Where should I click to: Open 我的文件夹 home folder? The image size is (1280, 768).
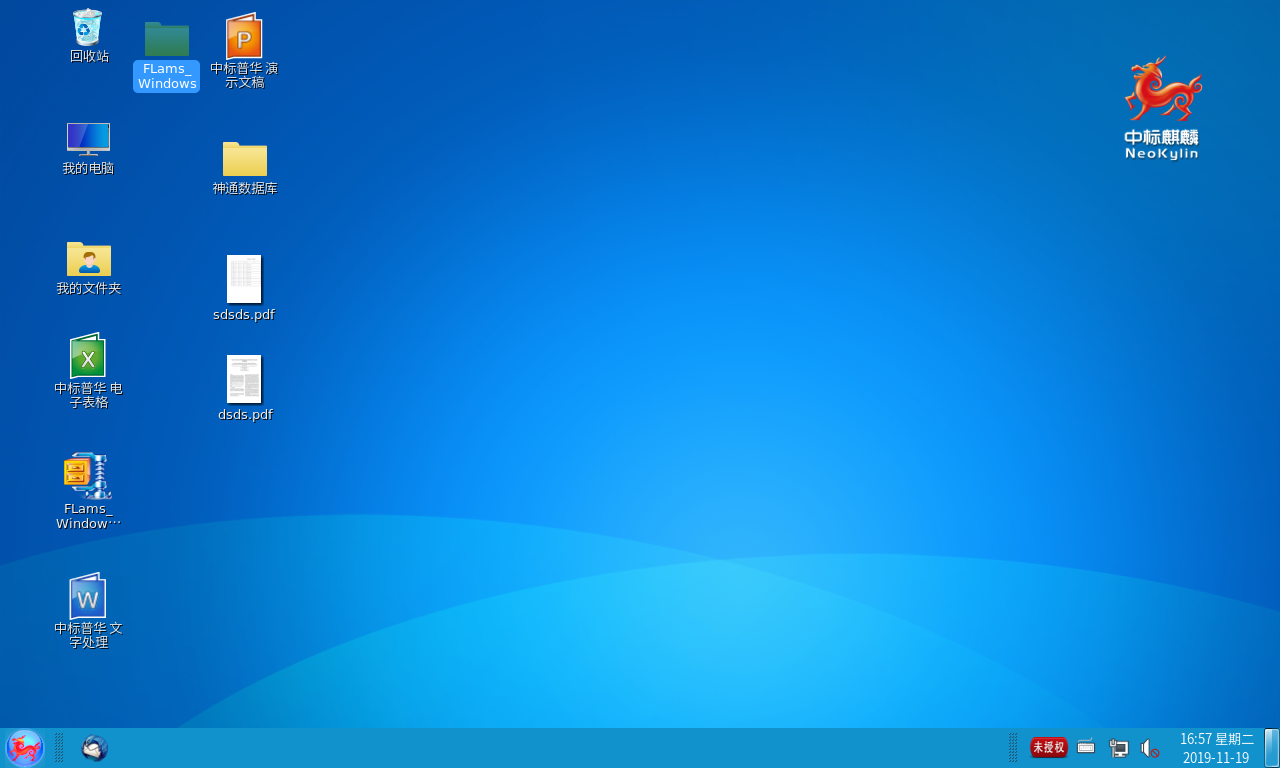click(88, 259)
